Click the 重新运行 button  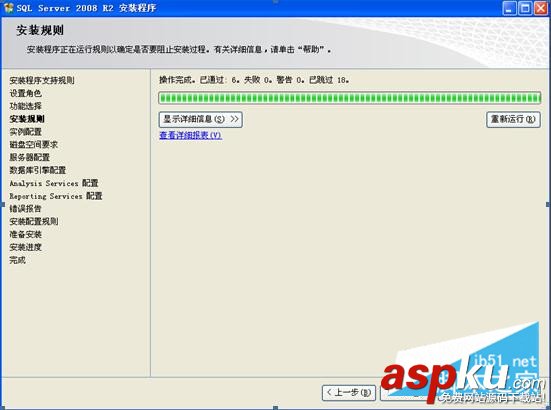[513, 119]
